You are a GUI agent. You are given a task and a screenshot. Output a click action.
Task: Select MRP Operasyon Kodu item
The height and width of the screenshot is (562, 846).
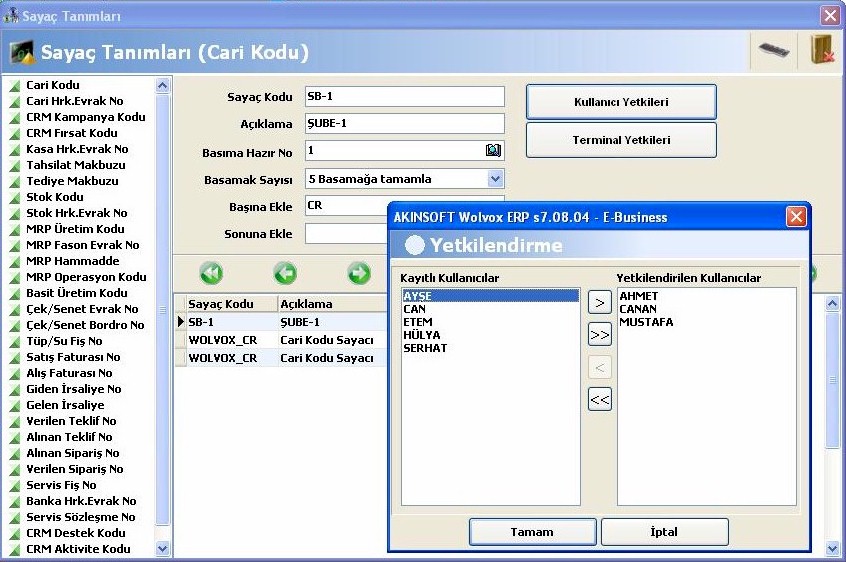click(x=86, y=277)
